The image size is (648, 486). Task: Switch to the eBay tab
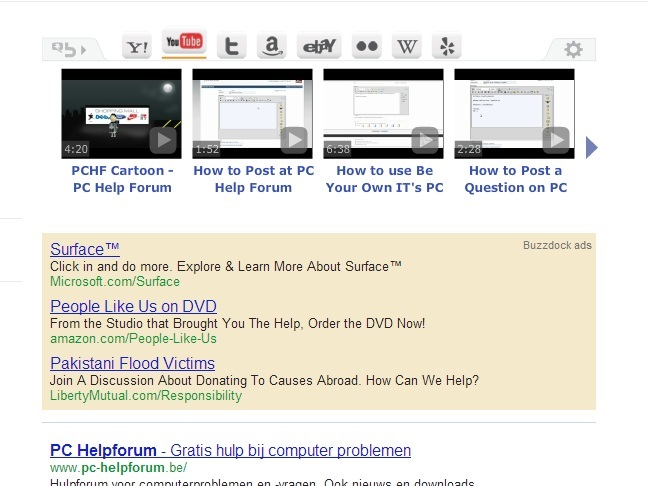pos(319,46)
